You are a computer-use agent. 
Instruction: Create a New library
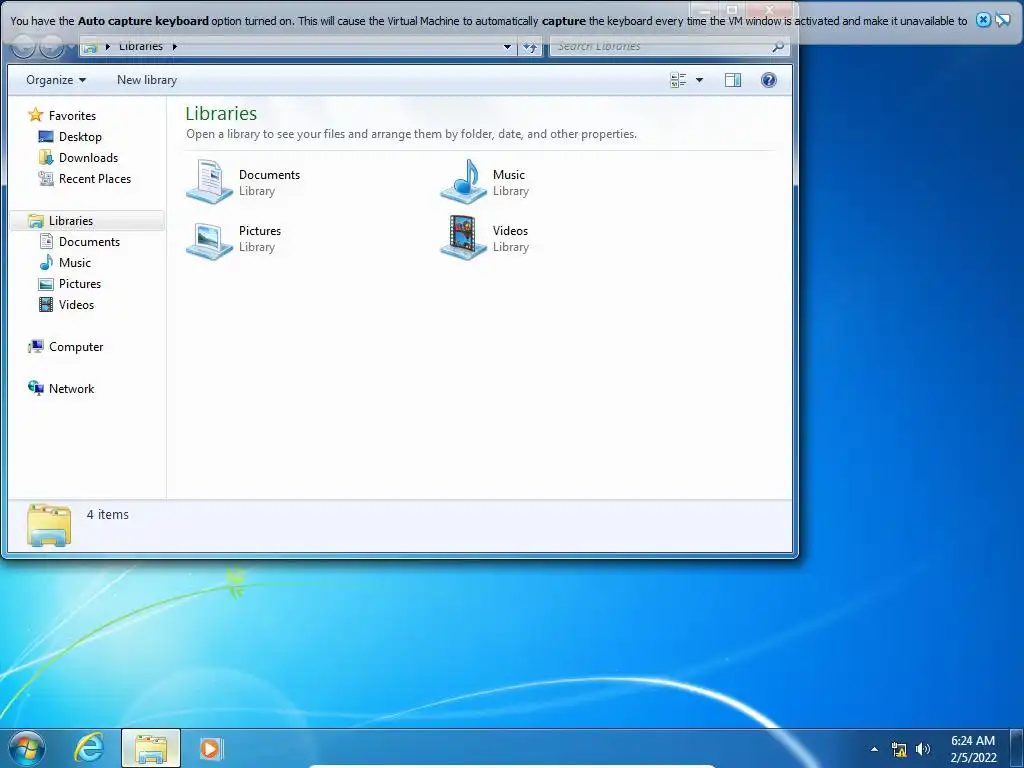coord(147,80)
